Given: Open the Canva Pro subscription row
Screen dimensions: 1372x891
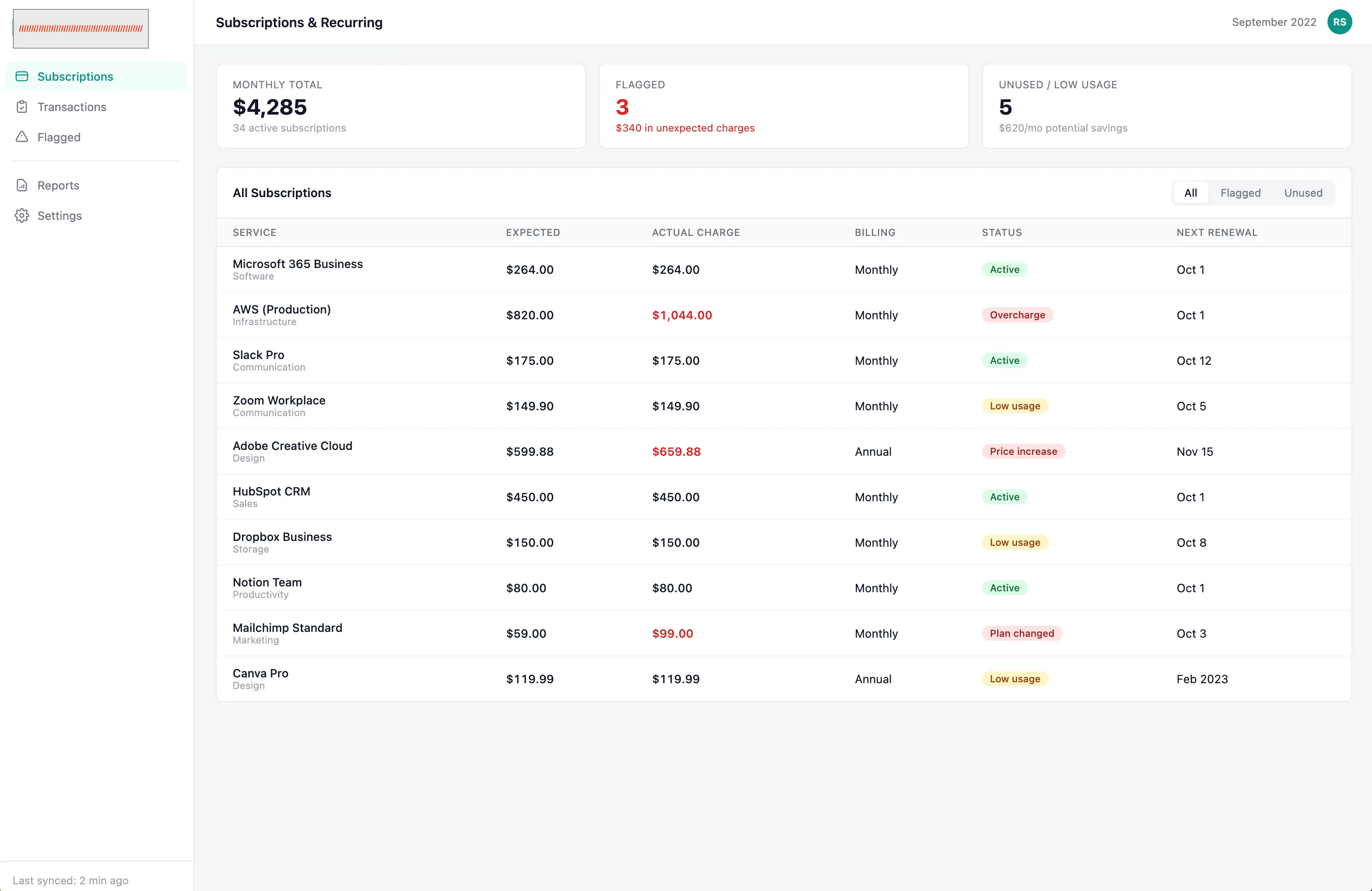Looking at the screenshot, I should (784, 679).
